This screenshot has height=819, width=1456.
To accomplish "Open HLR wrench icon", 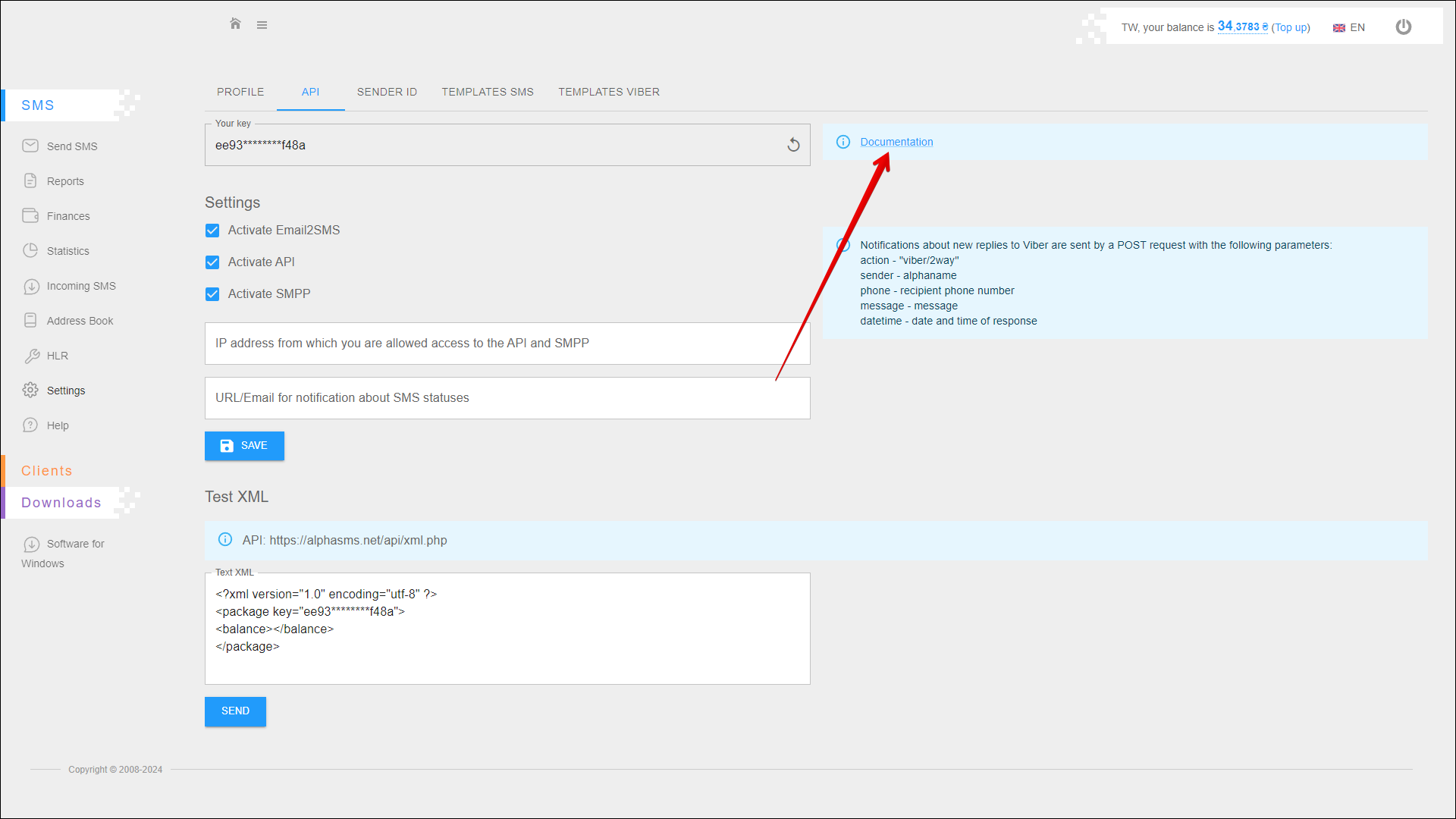I will click(32, 356).
